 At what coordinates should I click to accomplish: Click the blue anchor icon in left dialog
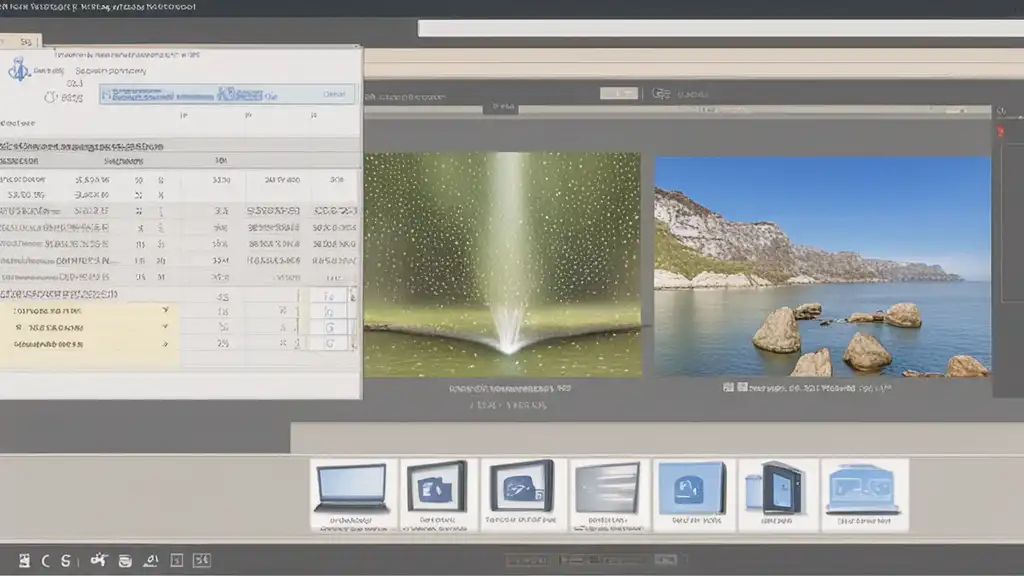17,70
